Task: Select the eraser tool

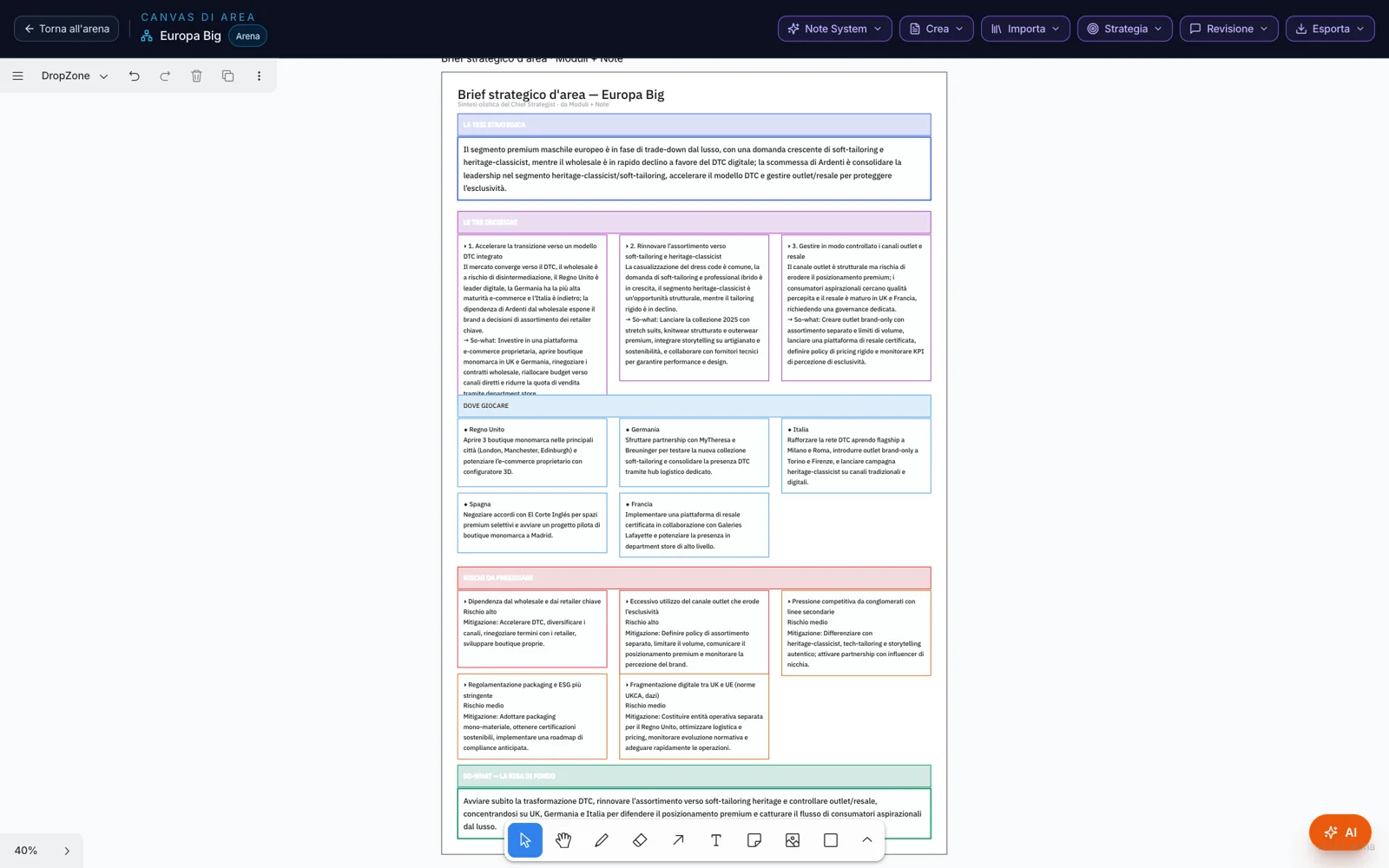Action: (640, 840)
